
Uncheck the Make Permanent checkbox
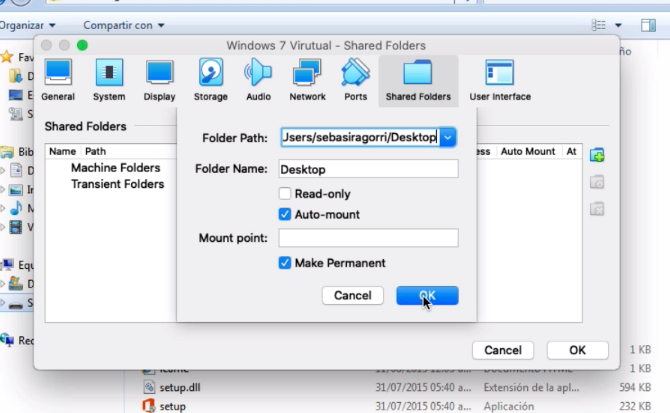pos(285,263)
